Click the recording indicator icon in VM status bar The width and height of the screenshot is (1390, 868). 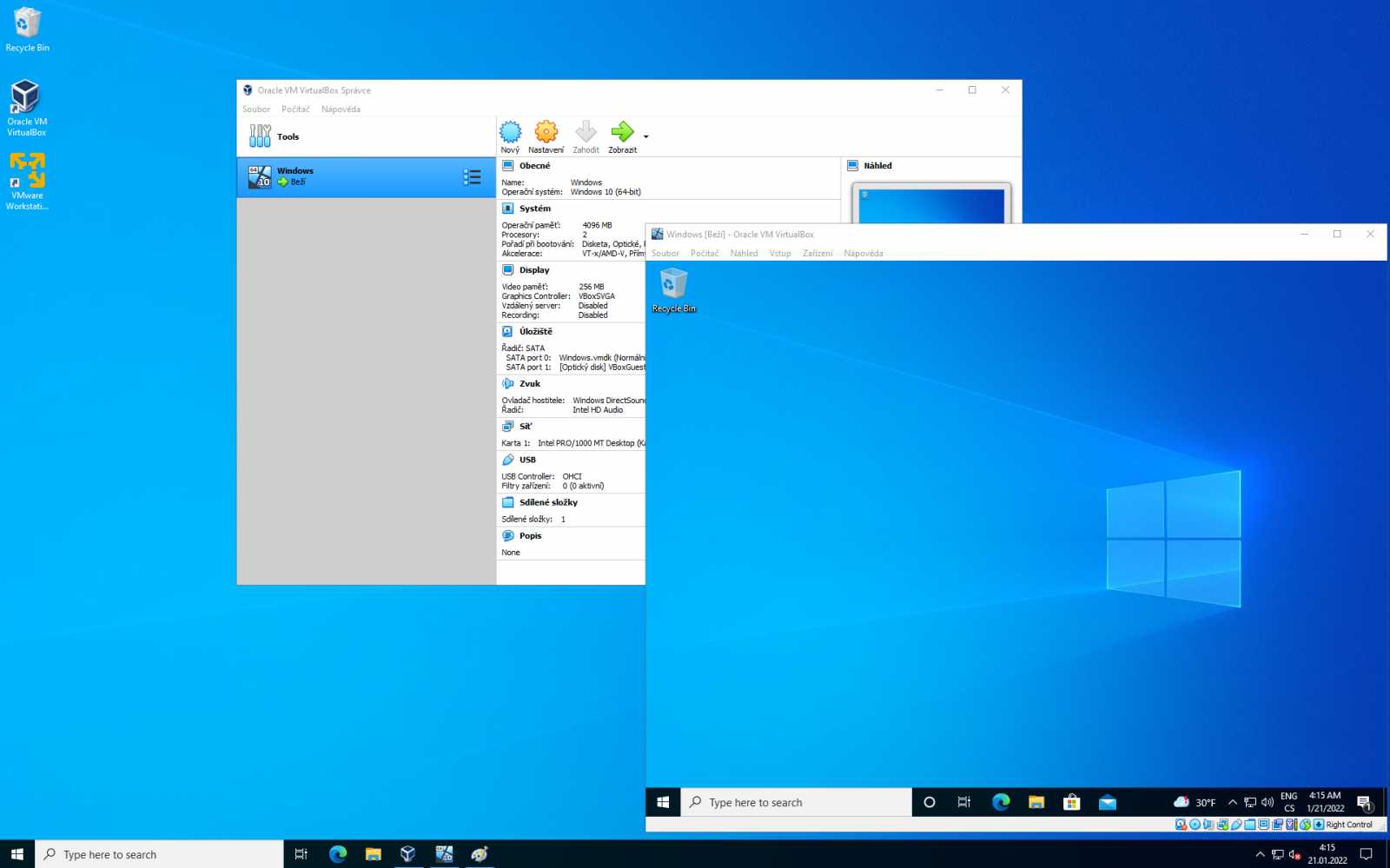[1278, 825]
